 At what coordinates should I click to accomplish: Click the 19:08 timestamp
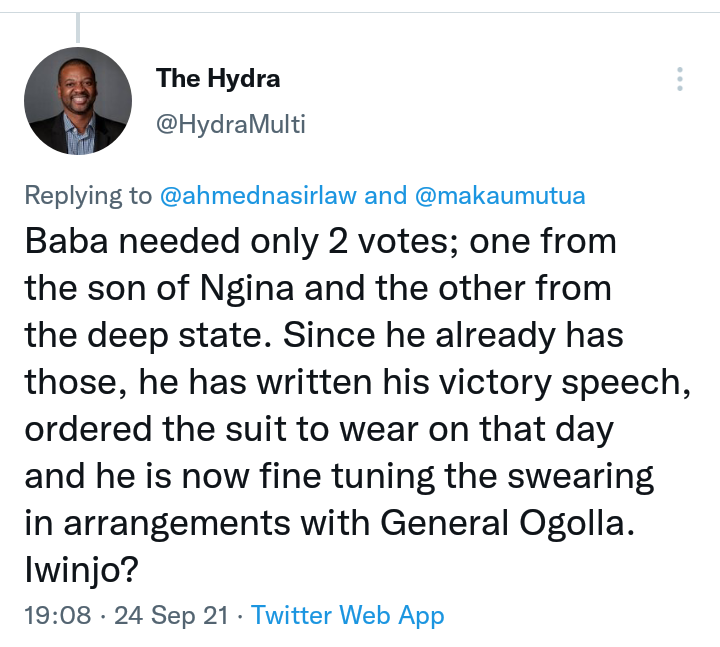point(58,615)
